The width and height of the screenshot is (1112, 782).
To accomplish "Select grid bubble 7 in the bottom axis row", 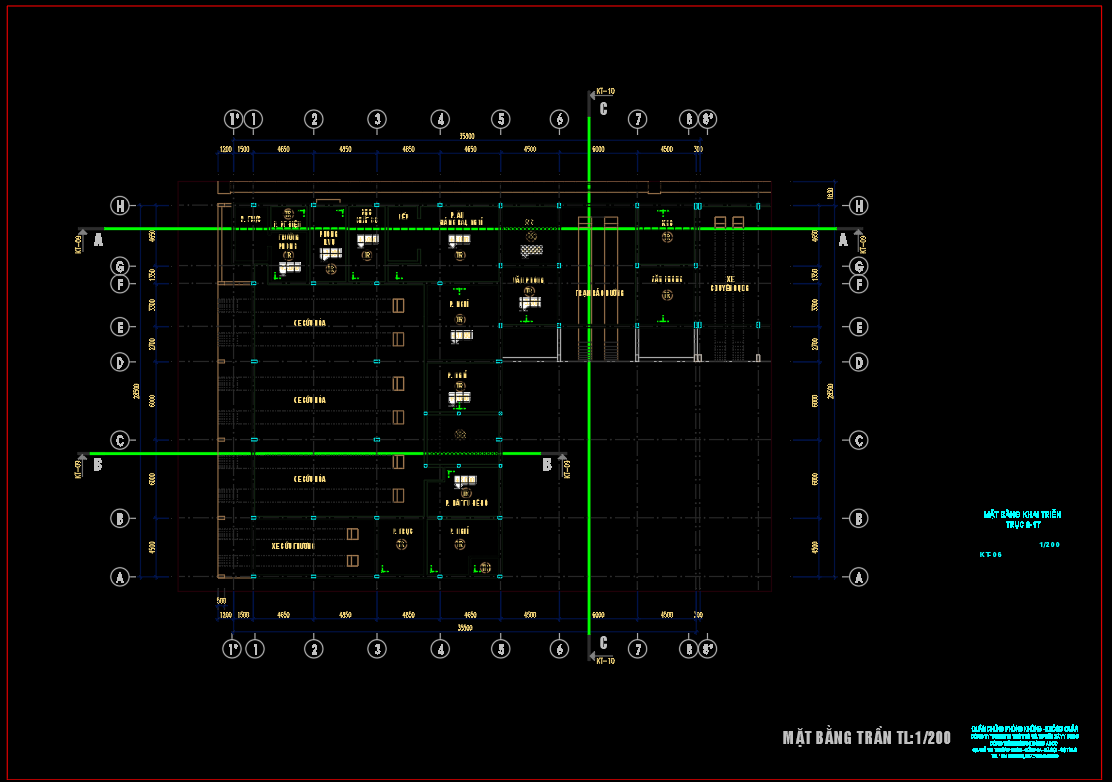I will [637, 649].
